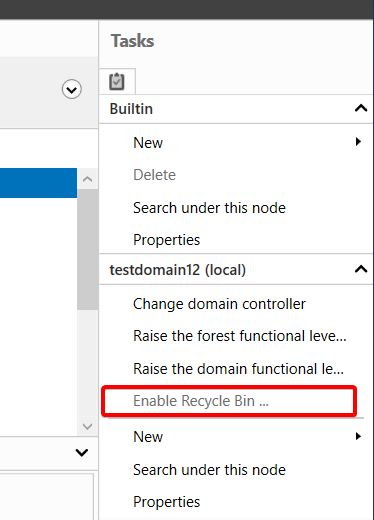Viewport: 374px width, 520px height.
Task: Choose Search under this node for Builtin
Action: 209,208
